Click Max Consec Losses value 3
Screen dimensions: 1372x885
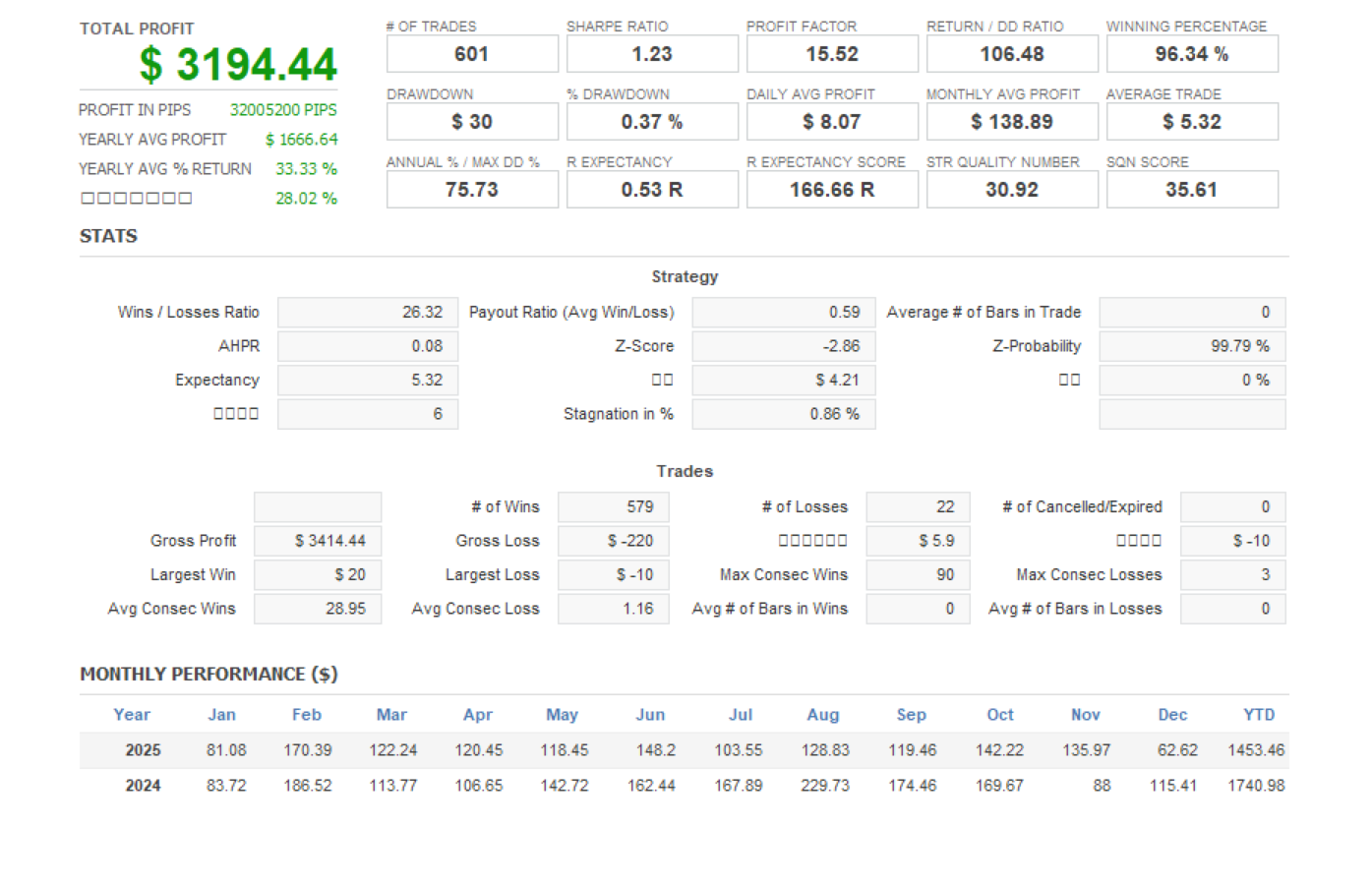pos(1233,575)
